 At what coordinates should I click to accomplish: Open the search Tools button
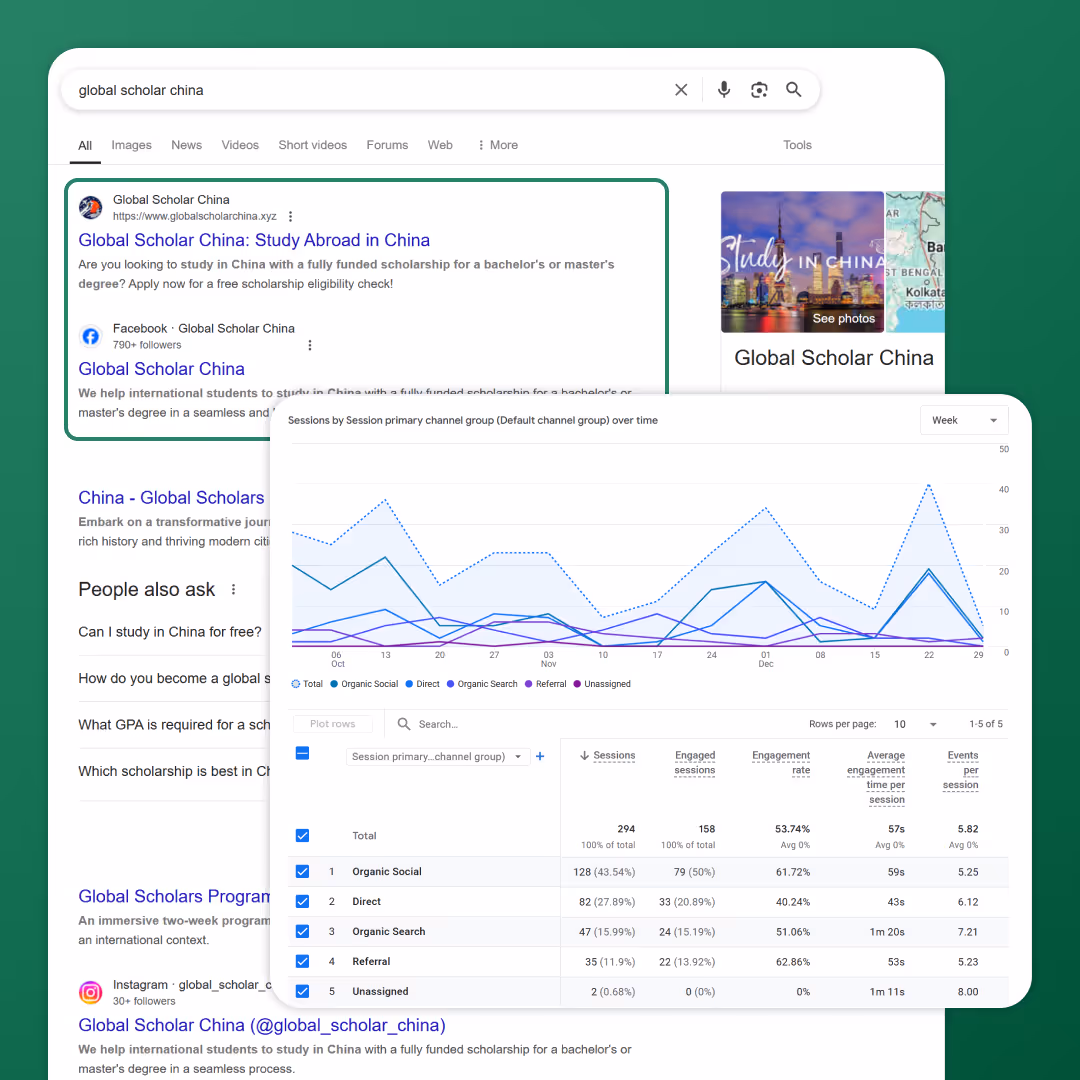(797, 145)
